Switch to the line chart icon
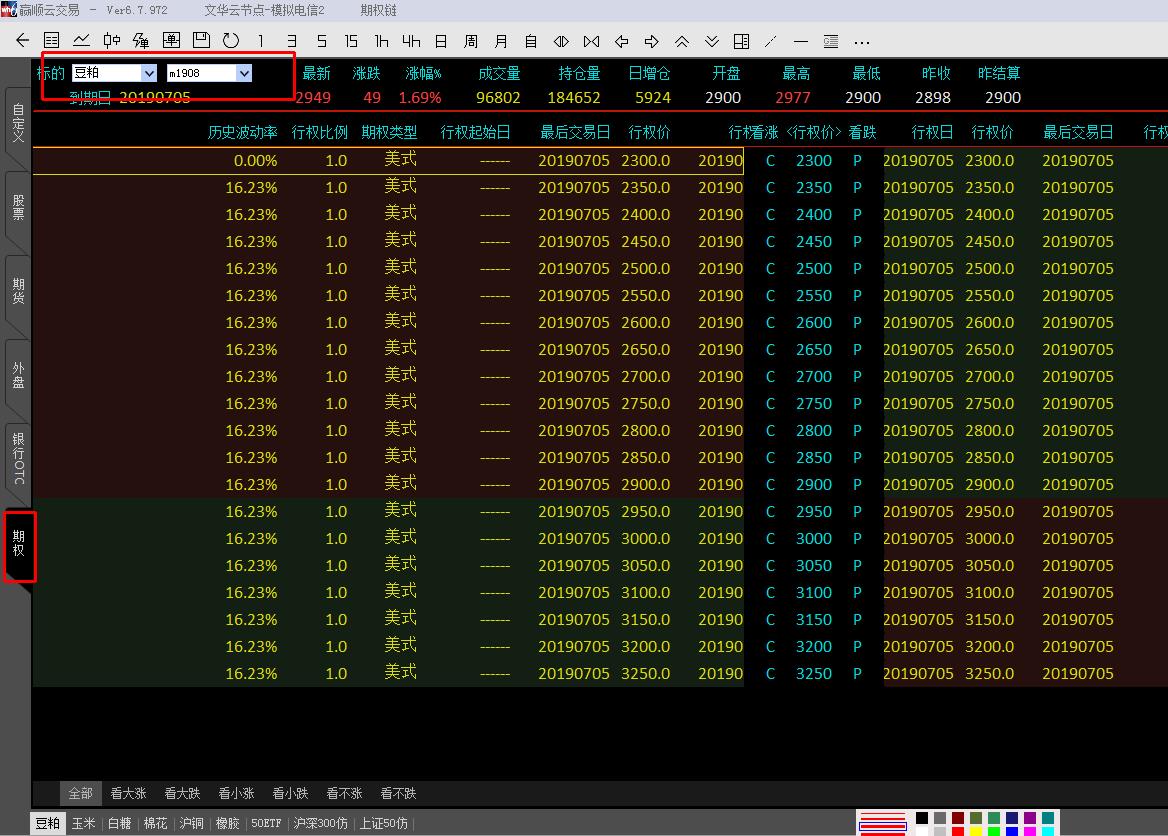Viewport: 1168px width, 836px height. pyautogui.click(x=81, y=41)
